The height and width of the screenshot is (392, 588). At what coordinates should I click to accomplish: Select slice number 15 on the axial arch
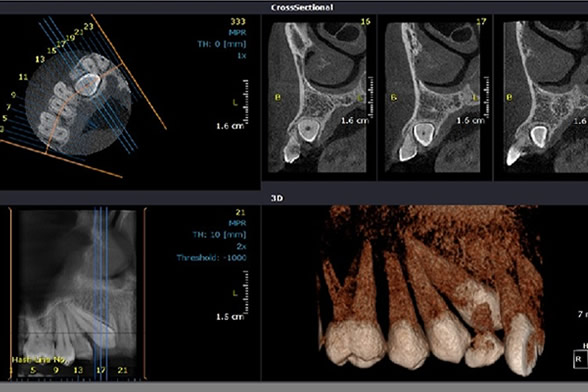pos(52,51)
